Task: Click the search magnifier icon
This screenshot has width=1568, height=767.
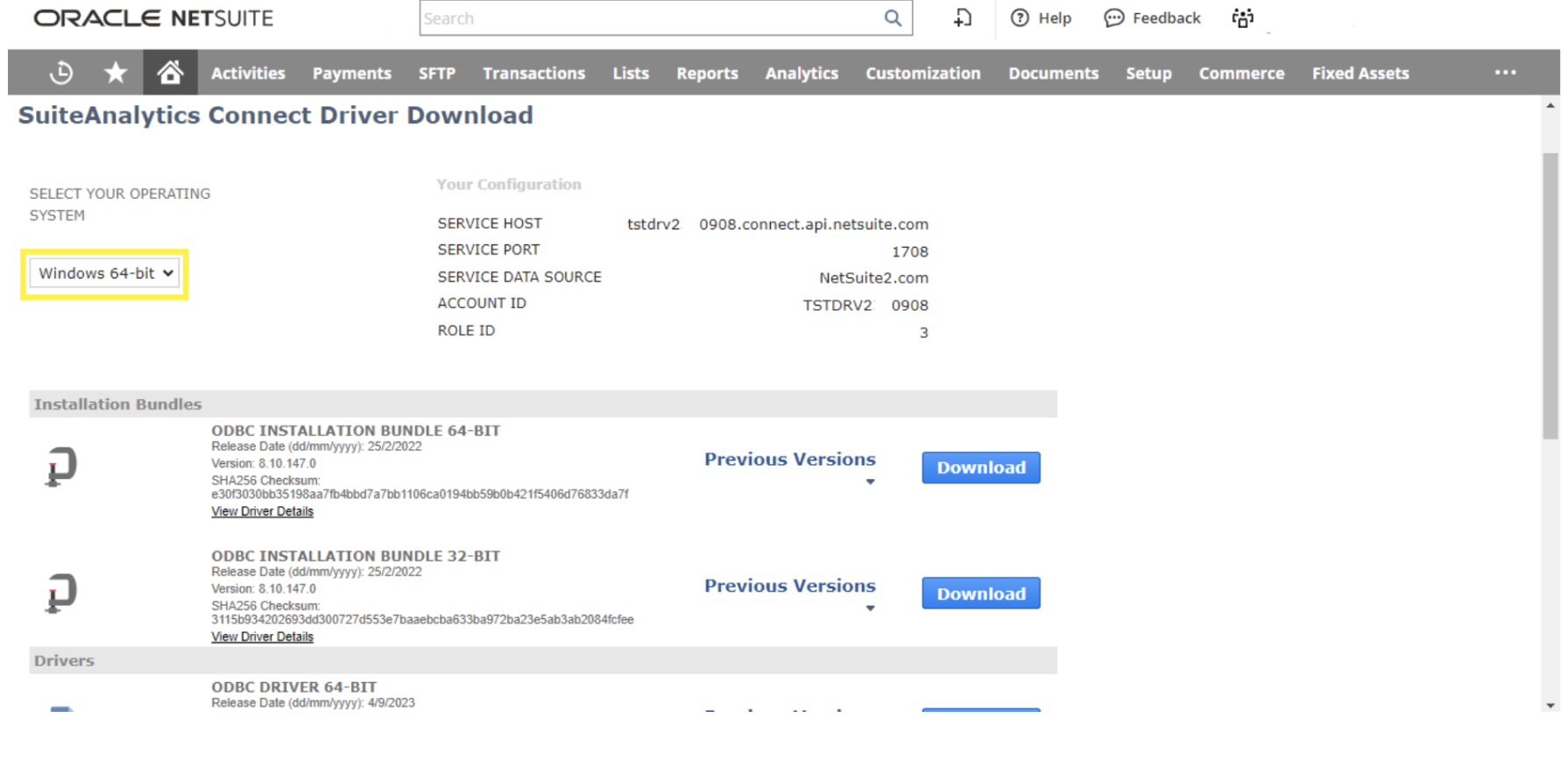Action: [x=893, y=18]
